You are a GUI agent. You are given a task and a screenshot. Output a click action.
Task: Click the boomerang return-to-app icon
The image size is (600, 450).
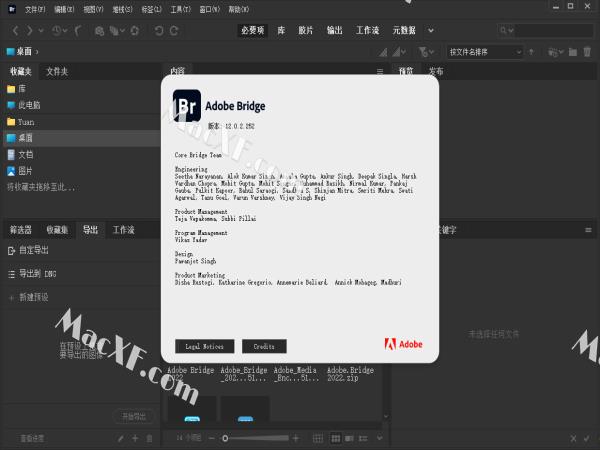pyautogui.click(x=78, y=30)
